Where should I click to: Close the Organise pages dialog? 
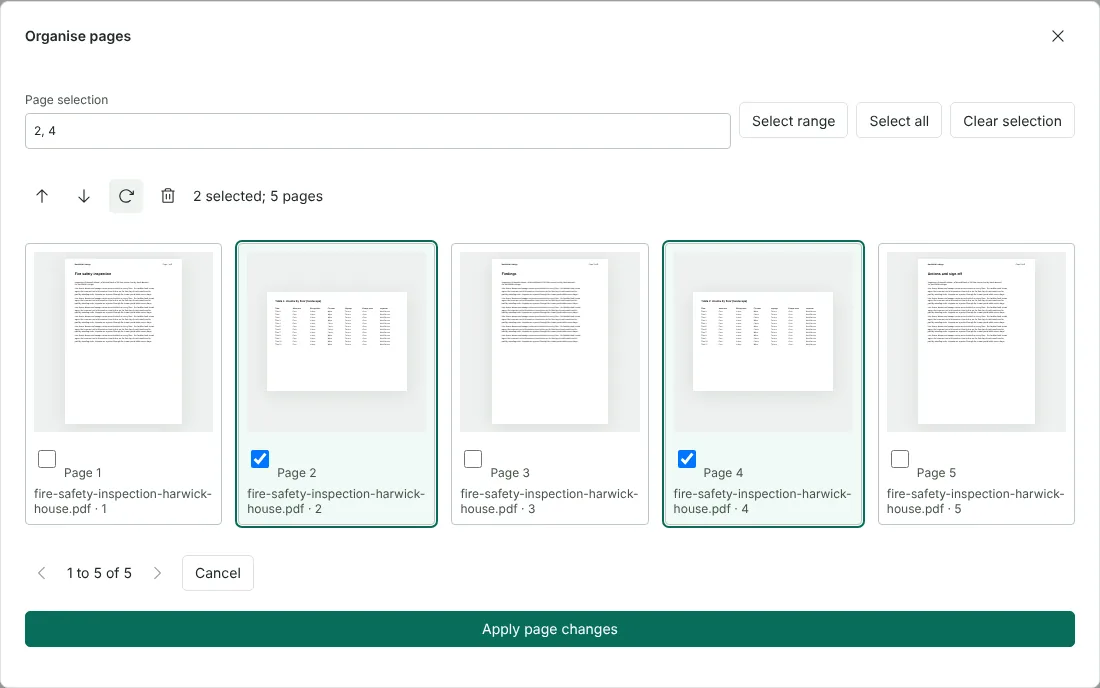pyautogui.click(x=1058, y=36)
